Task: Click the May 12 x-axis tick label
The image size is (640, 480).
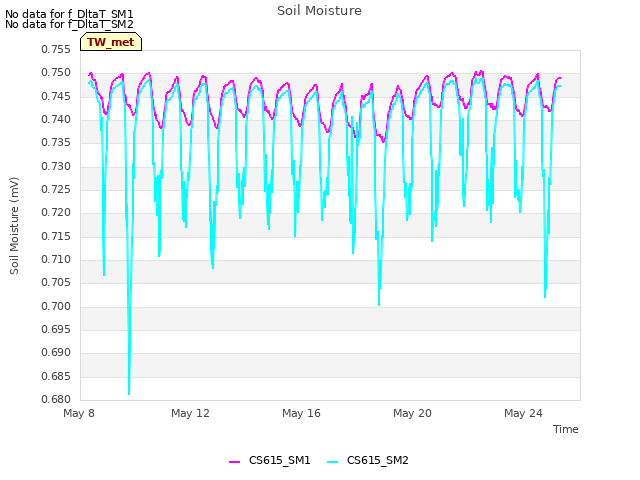Action: pyautogui.click(x=190, y=413)
